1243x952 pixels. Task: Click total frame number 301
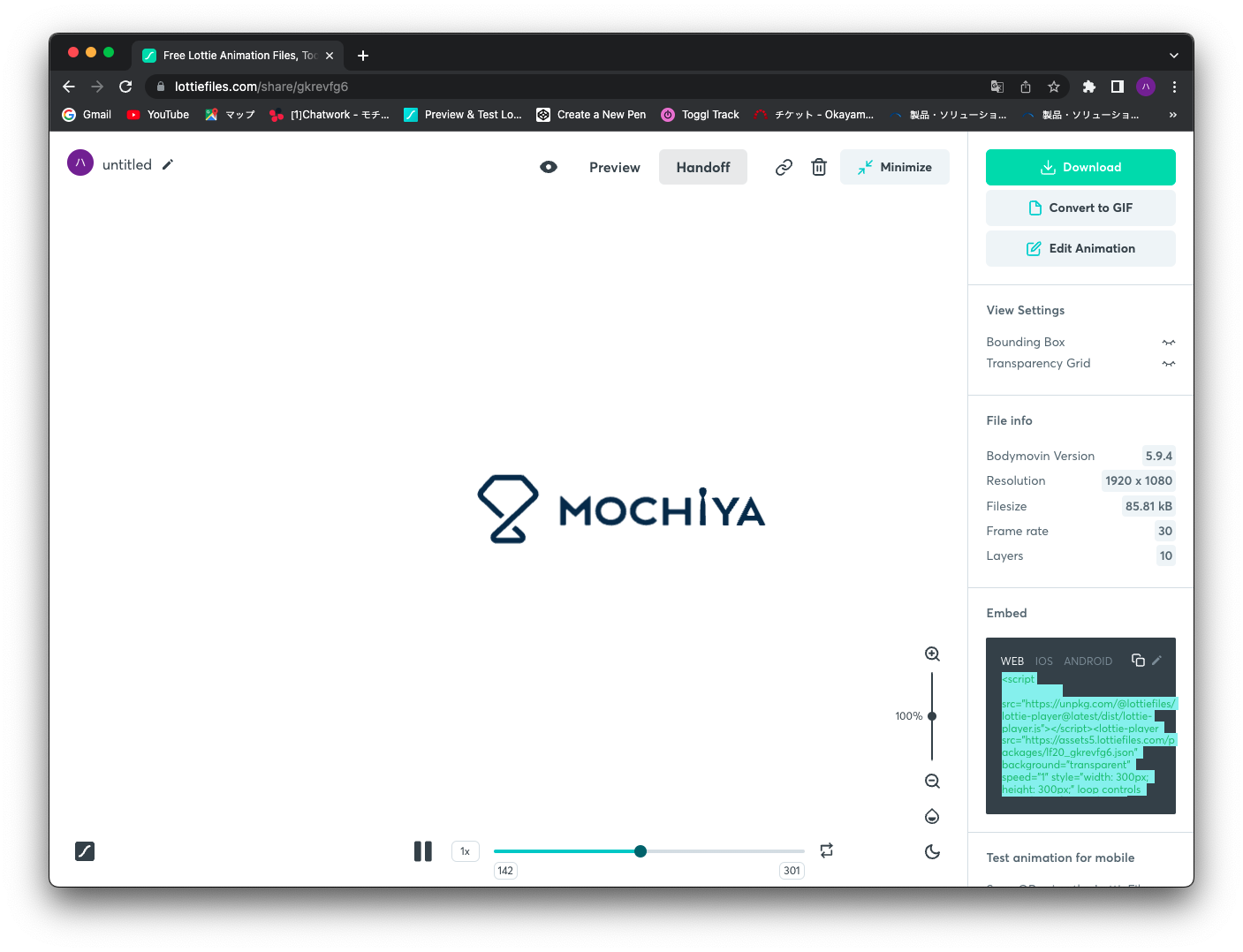792,871
